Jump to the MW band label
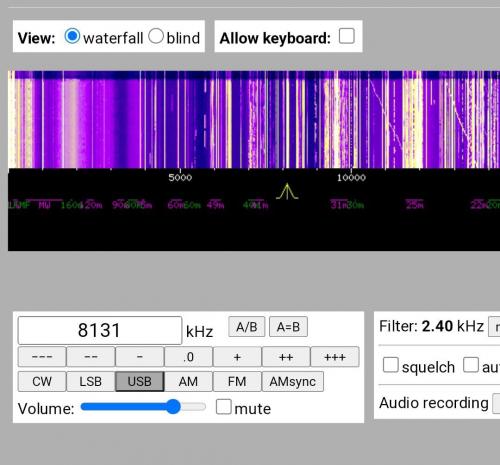This screenshot has width=500, height=465. point(44,205)
